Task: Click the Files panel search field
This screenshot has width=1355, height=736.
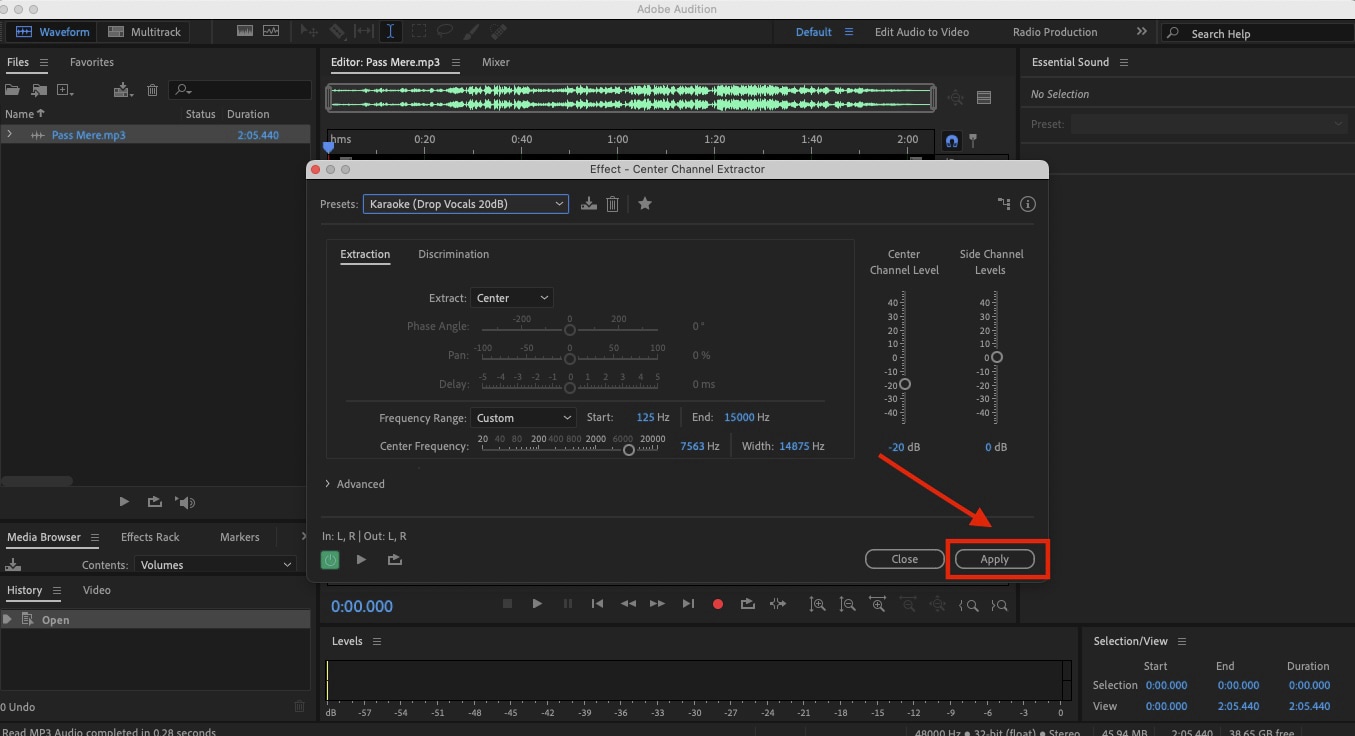Action: coord(240,90)
